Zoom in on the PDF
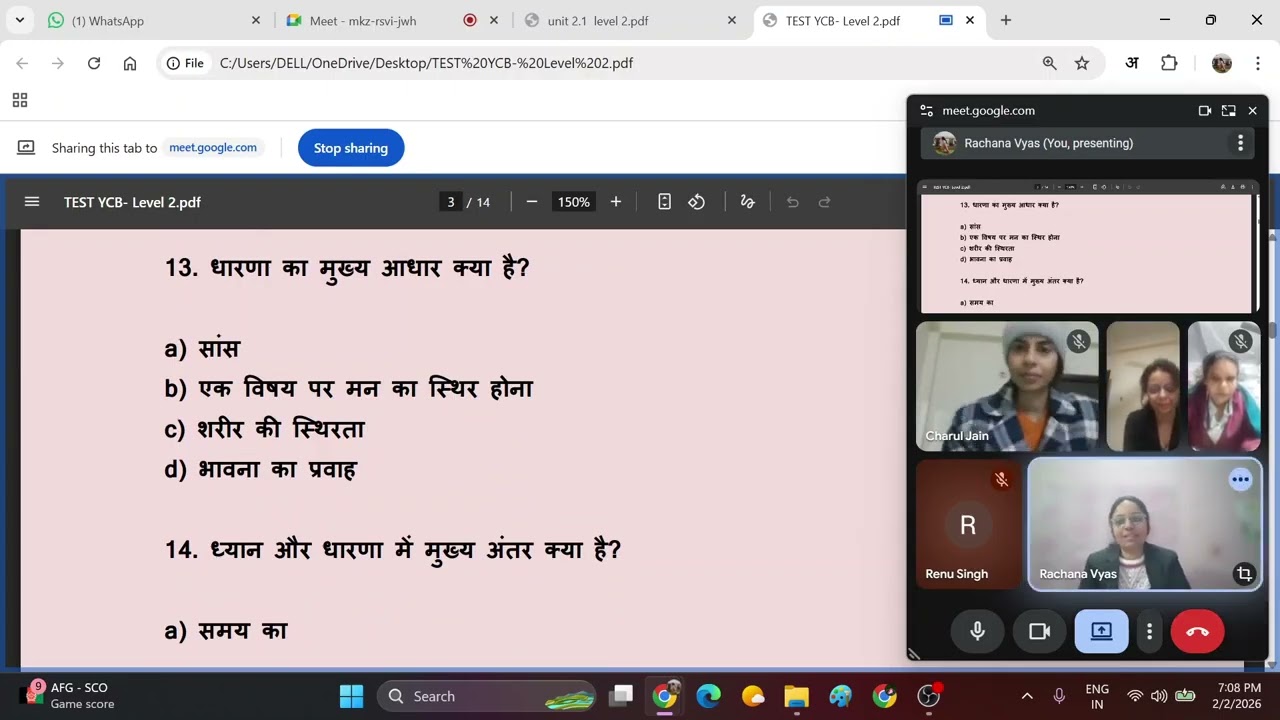 (616, 202)
